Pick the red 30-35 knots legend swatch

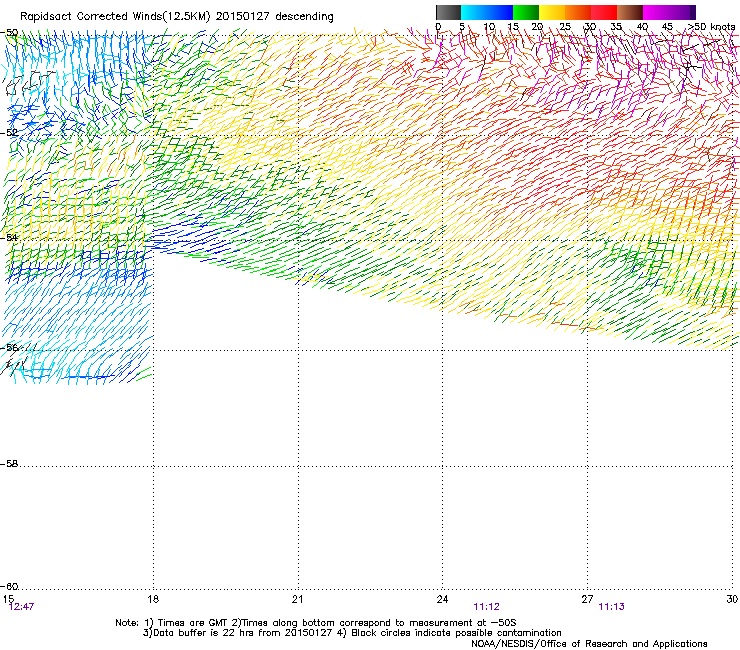[604, 12]
